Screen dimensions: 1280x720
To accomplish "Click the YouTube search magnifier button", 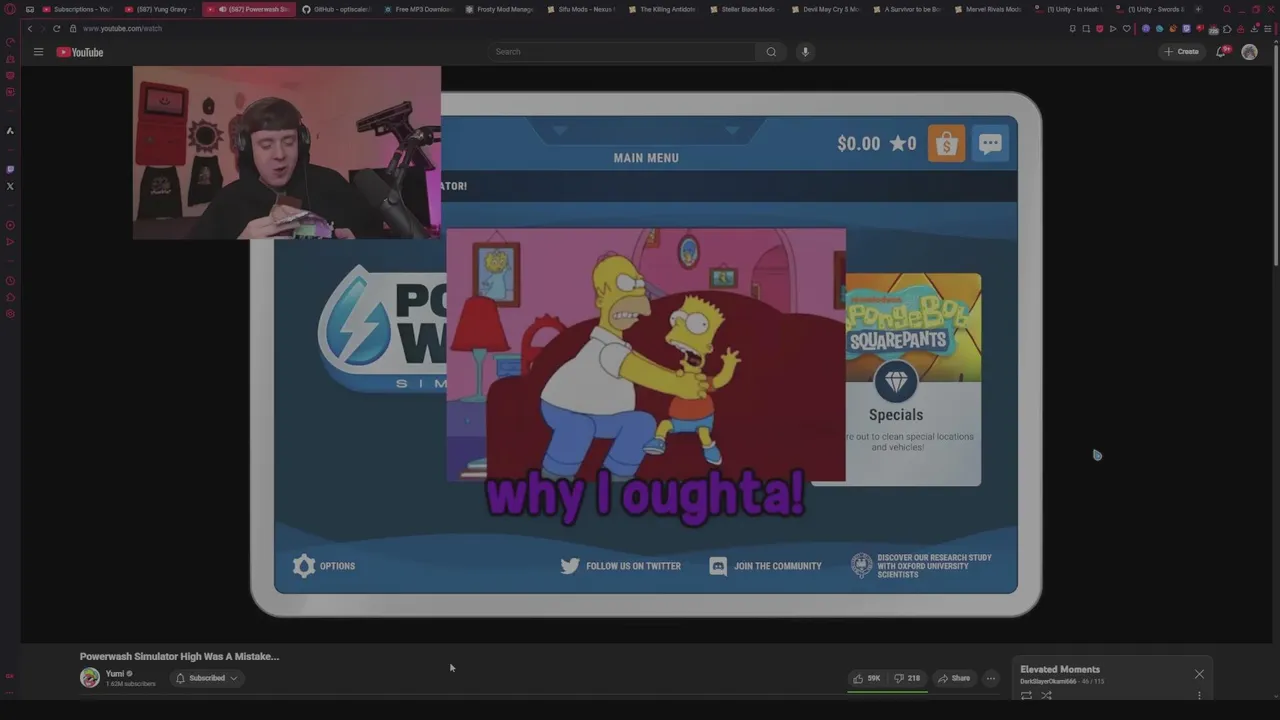I will click(x=771, y=52).
